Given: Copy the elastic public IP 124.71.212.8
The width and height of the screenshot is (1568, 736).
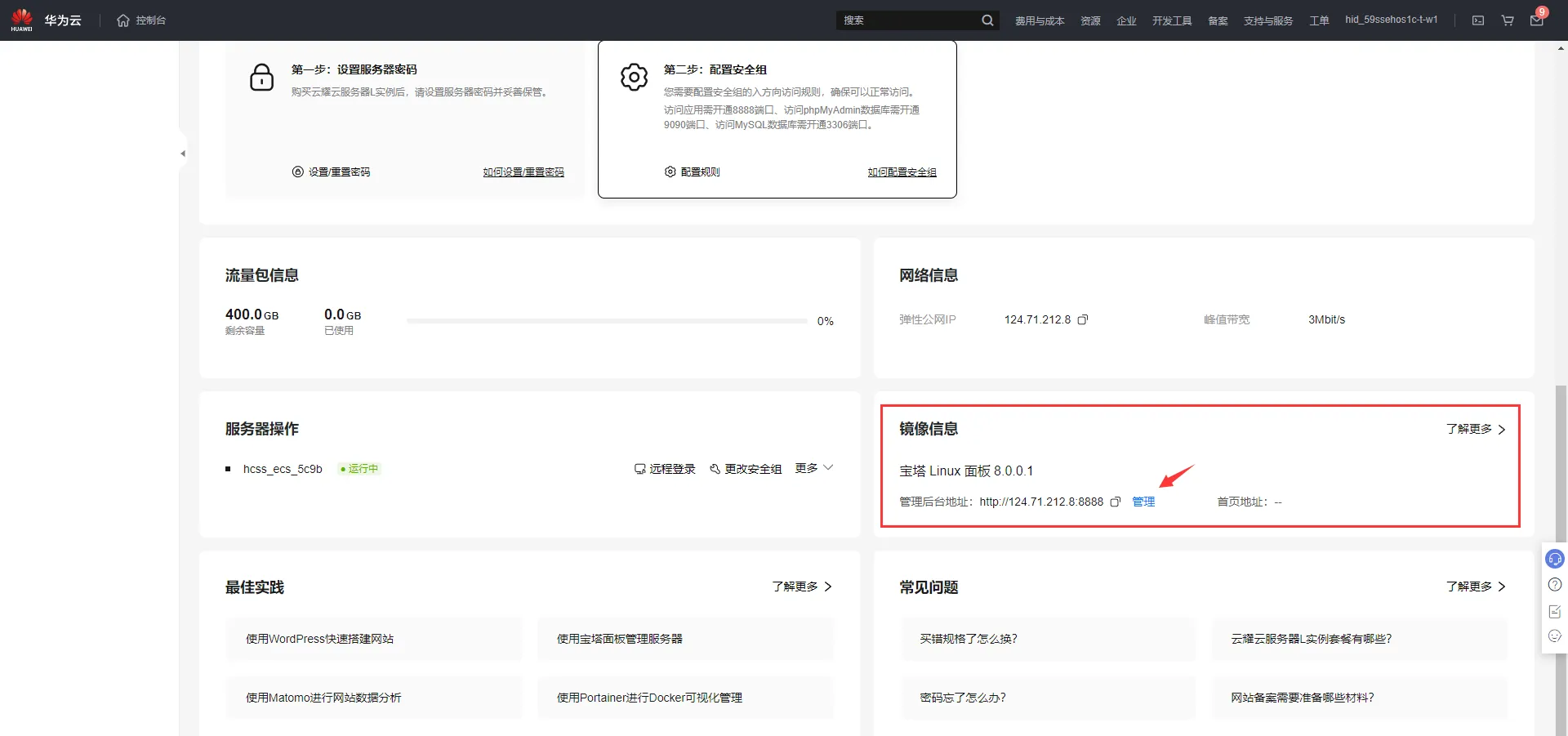Looking at the screenshot, I should tap(1083, 319).
